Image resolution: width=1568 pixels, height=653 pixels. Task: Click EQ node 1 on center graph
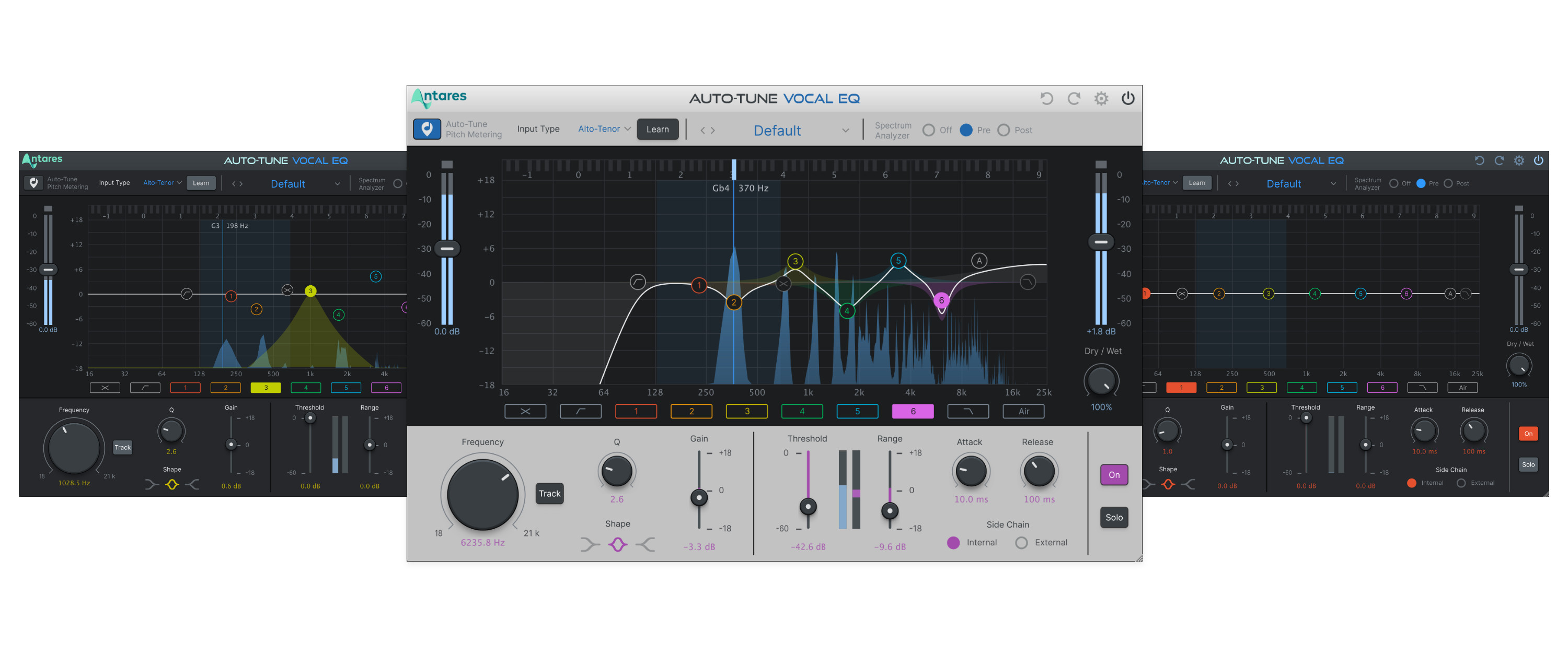click(699, 285)
